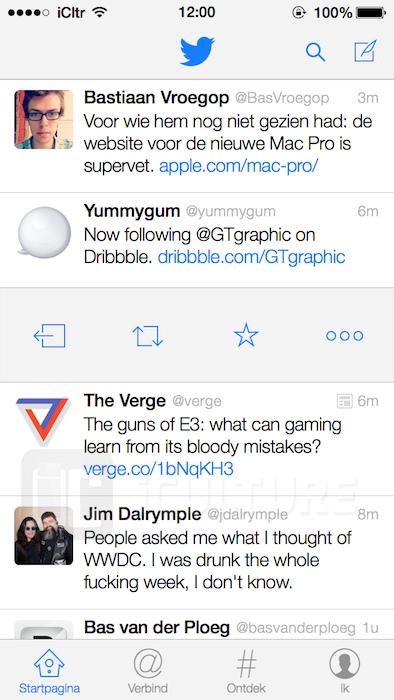Tap the news summary icon on Verge tweet
The height and width of the screenshot is (700, 394).
click(344, 401)
